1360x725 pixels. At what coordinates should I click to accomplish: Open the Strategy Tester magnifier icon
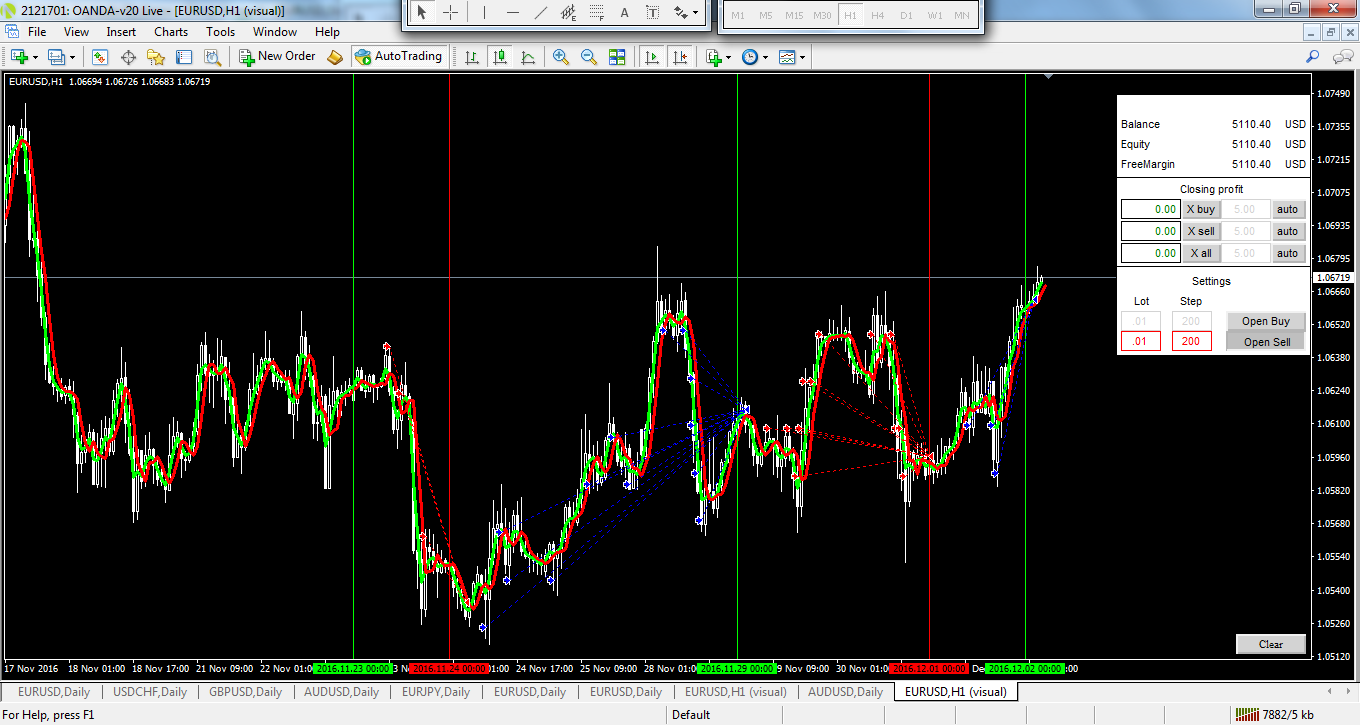211,57
